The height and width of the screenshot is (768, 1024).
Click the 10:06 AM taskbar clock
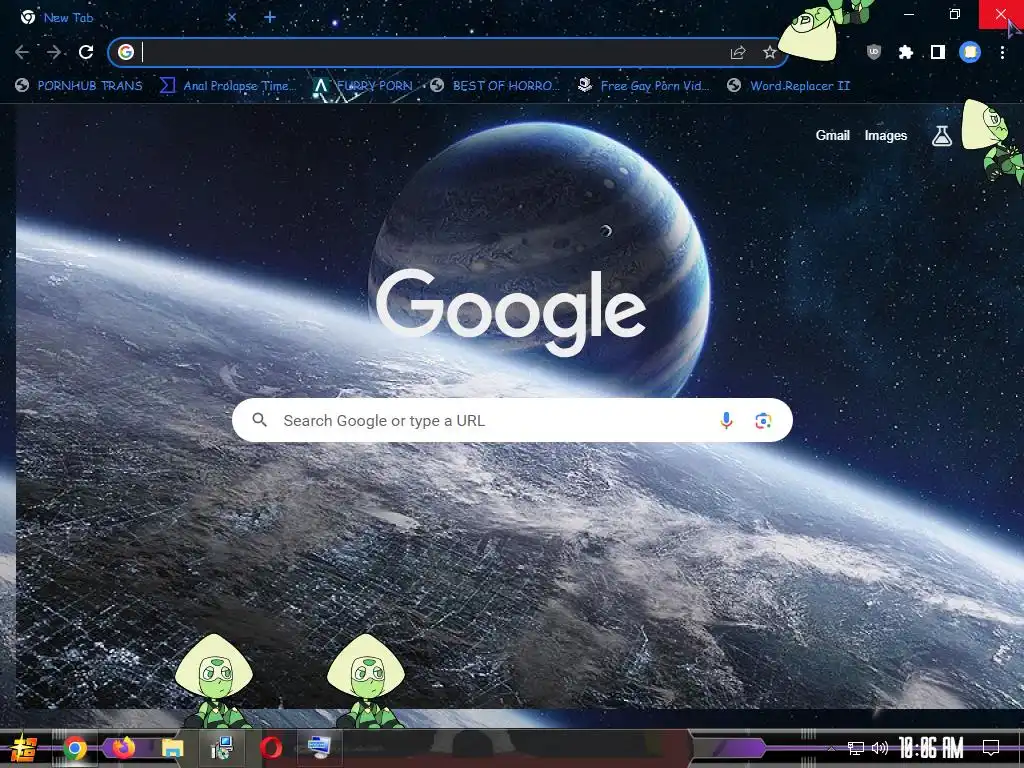click(x=931, y=747)
